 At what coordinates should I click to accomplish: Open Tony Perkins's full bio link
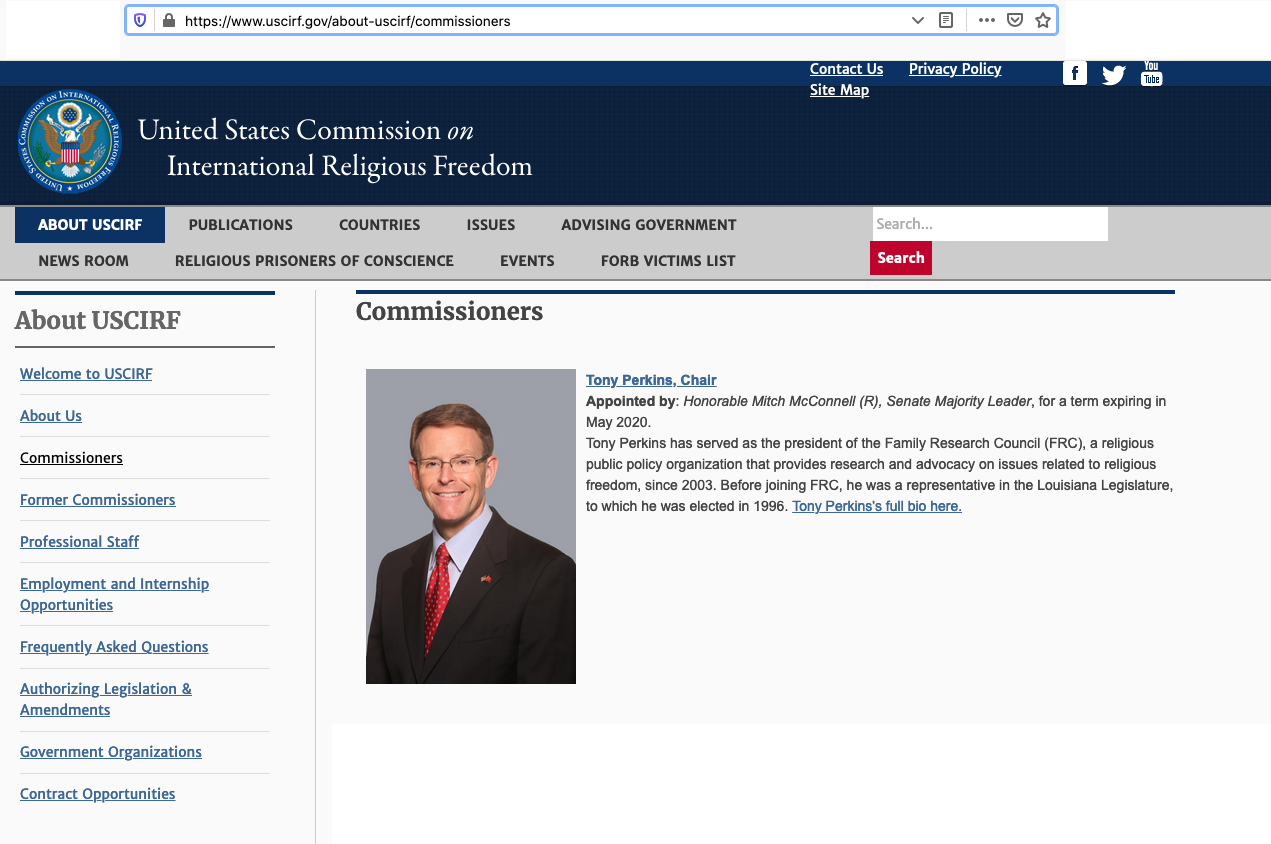coord(876,506)
